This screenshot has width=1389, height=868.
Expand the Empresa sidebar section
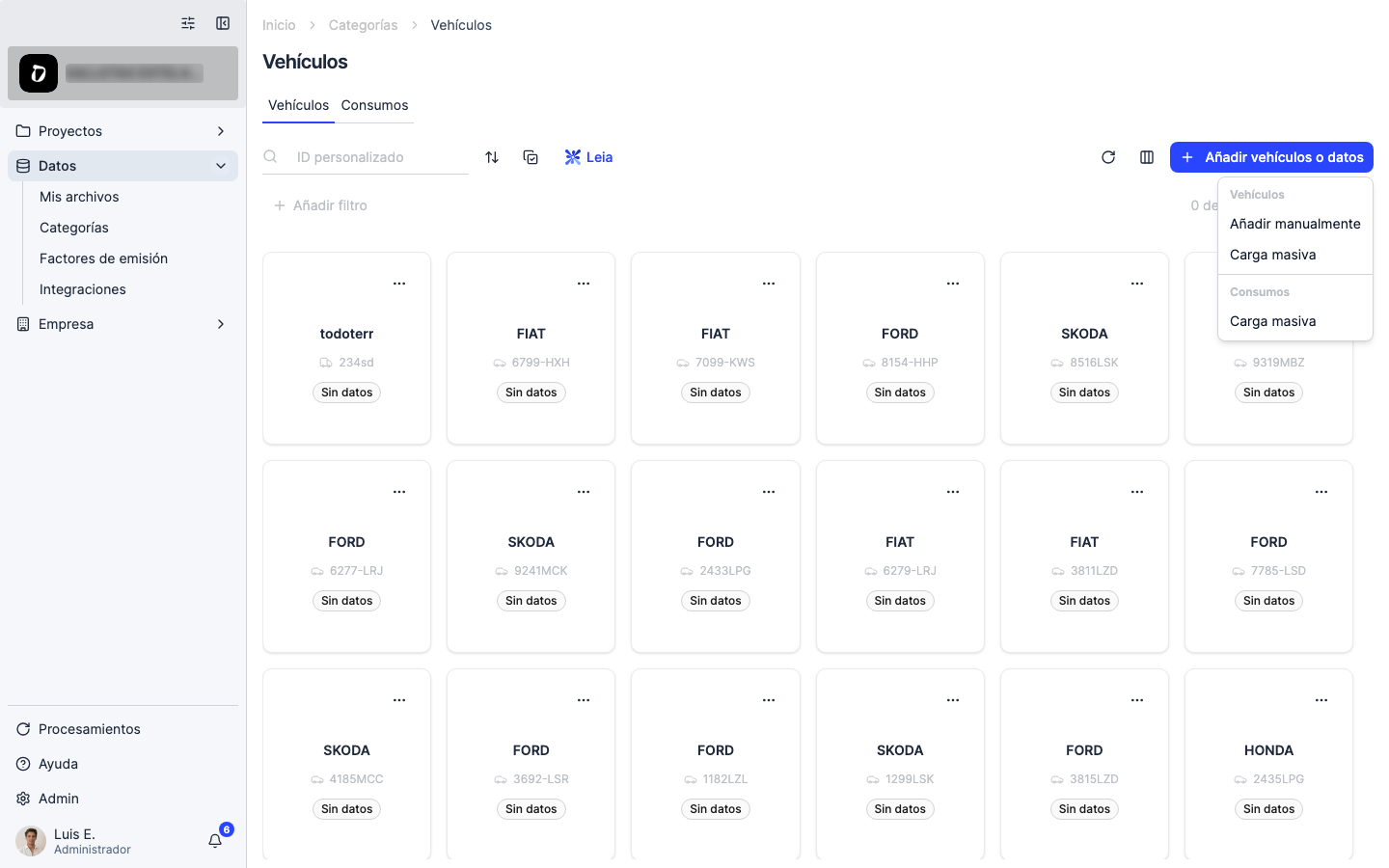[123, 324]
